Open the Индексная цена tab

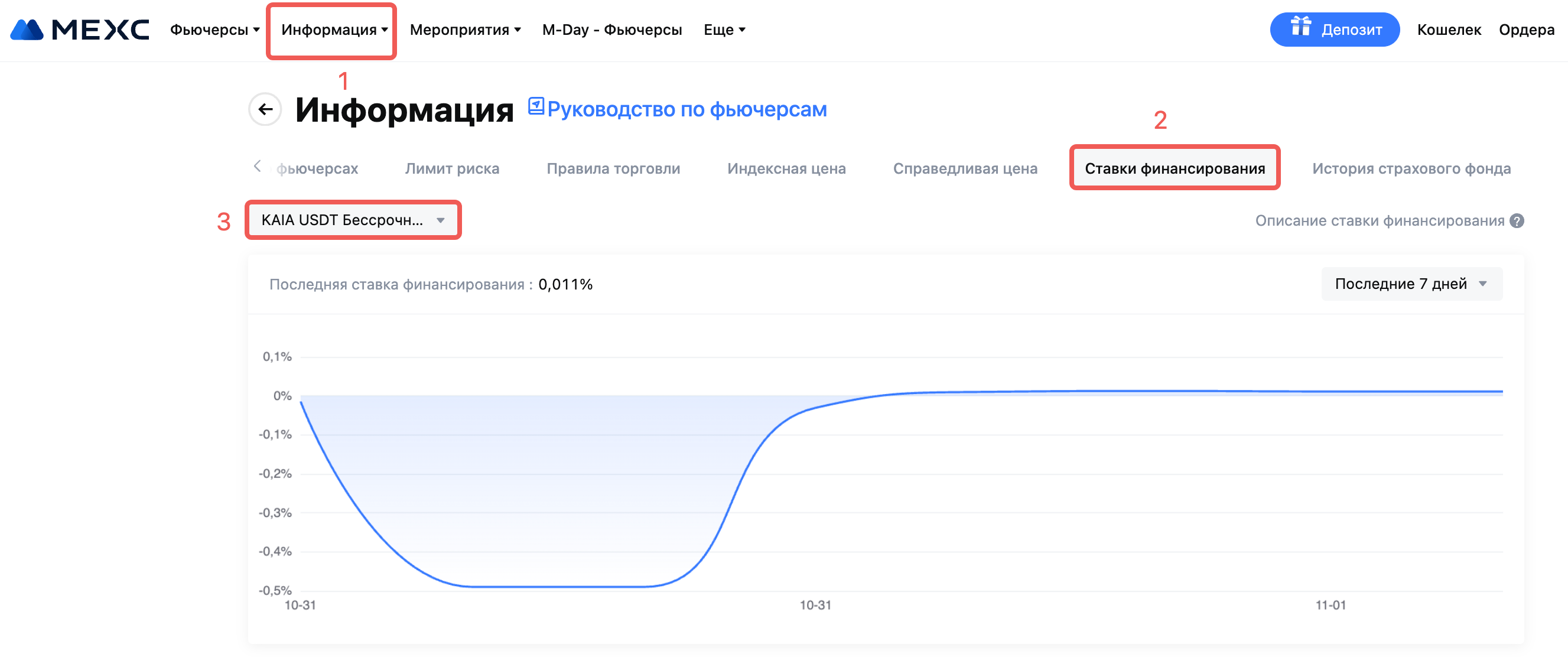pyautogui.click(x=786, y=168)
